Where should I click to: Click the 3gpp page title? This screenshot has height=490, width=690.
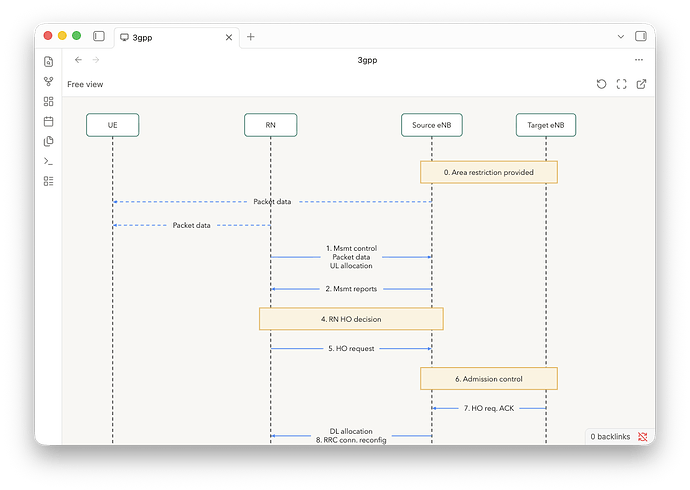[x=367, y=60]
